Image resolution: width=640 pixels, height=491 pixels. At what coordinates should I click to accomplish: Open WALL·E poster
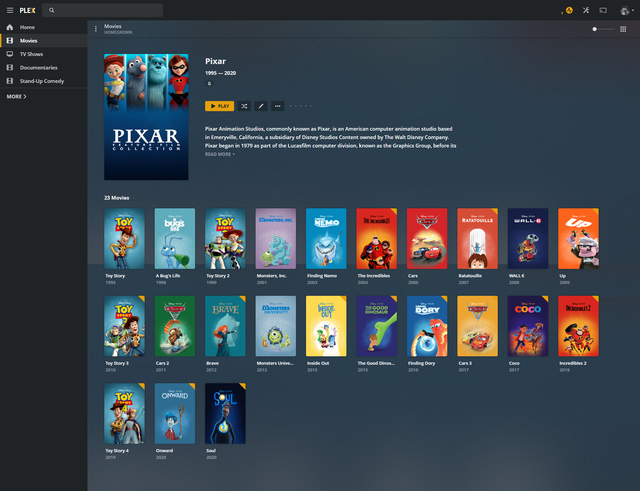point(528,239)
